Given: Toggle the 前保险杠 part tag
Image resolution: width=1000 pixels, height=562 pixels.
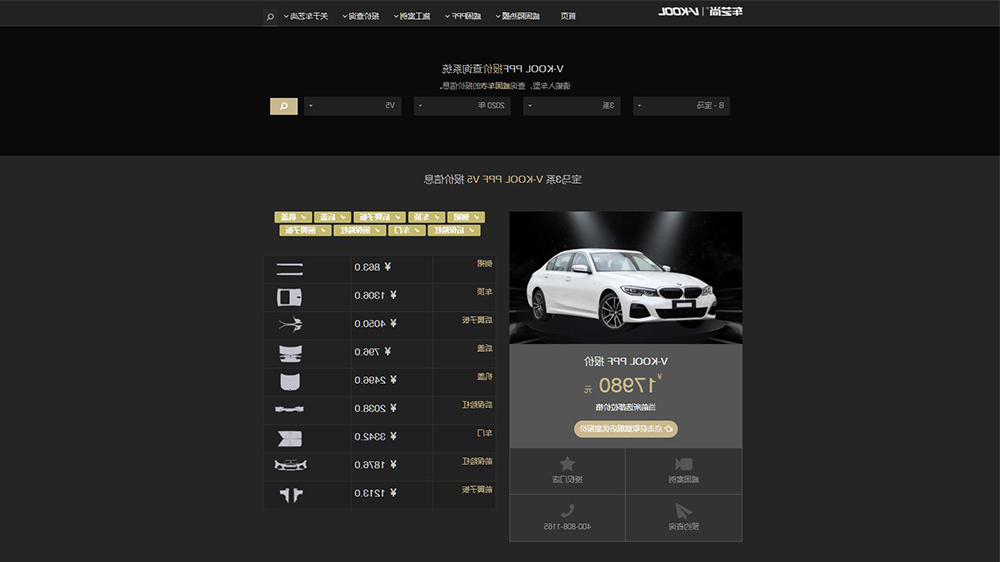Looking at the screenshot, I should coord(360,230).
